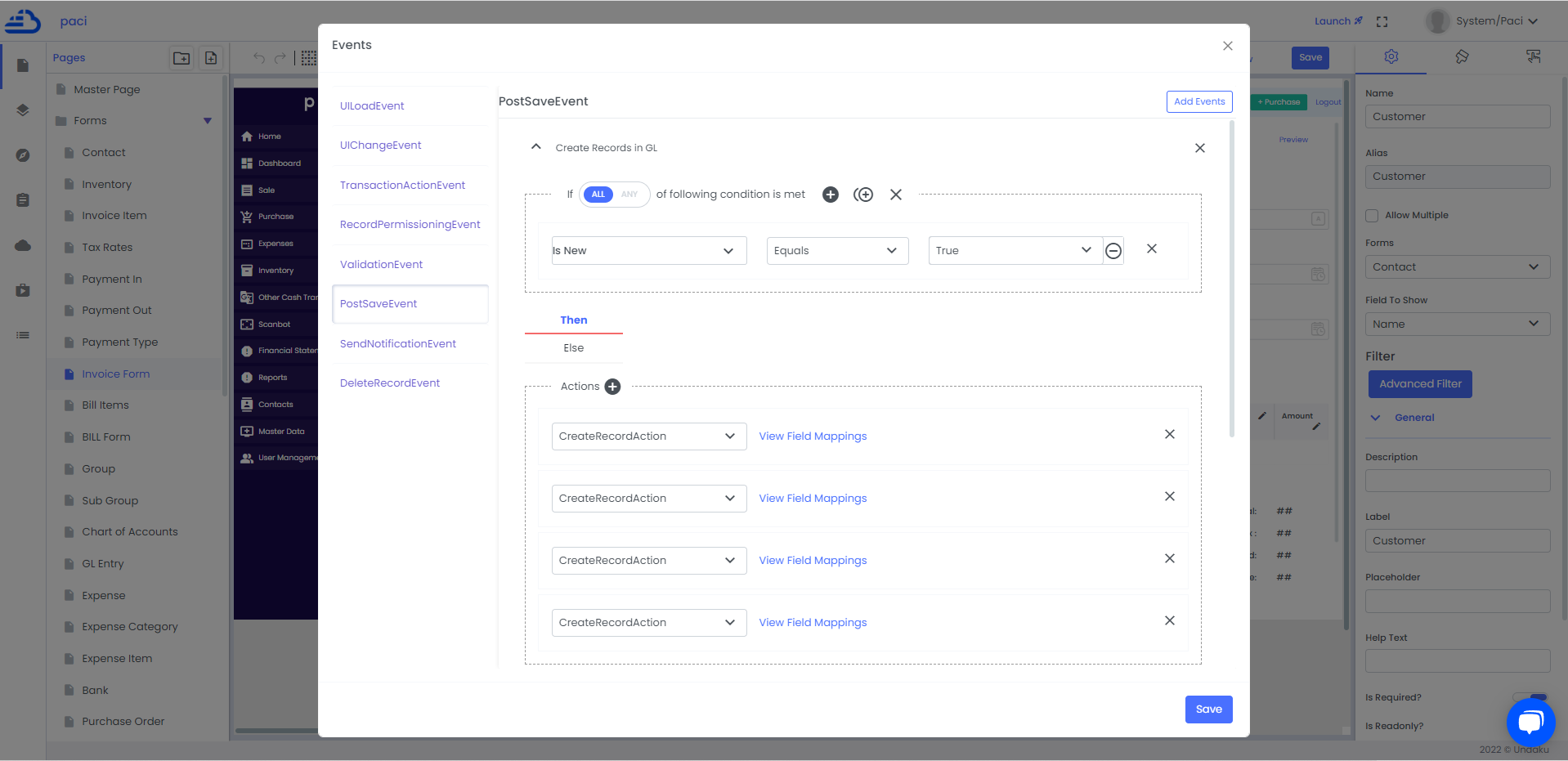Click the Label input field
Viewport: 1568px width, 761px height.
point(1457,541)
